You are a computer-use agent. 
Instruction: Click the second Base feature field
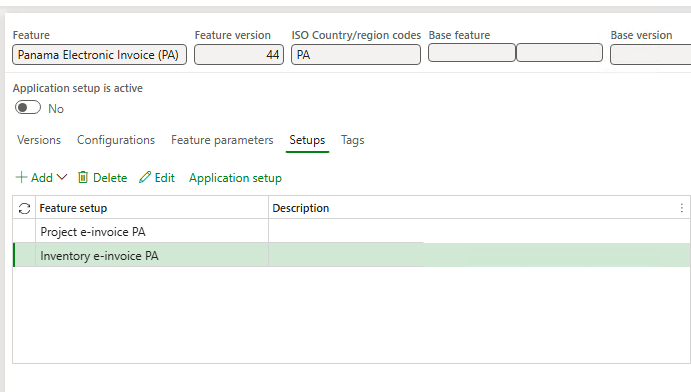click(x=559, y=53)
